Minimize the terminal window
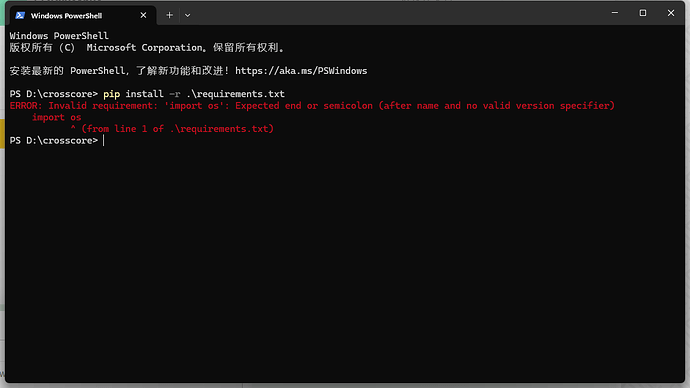The image size is (690, 388). coord(615,13)
